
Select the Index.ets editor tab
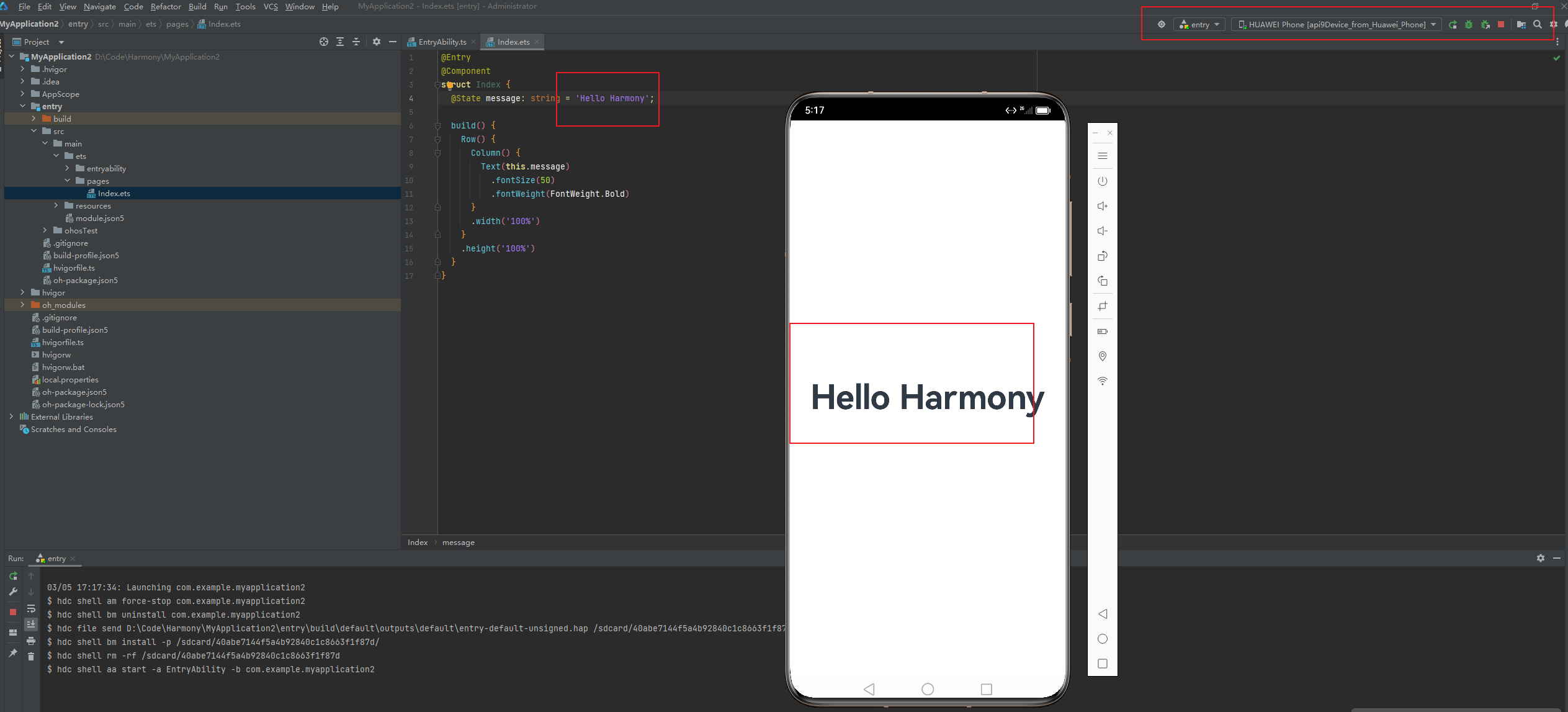[x=513, y=42]
